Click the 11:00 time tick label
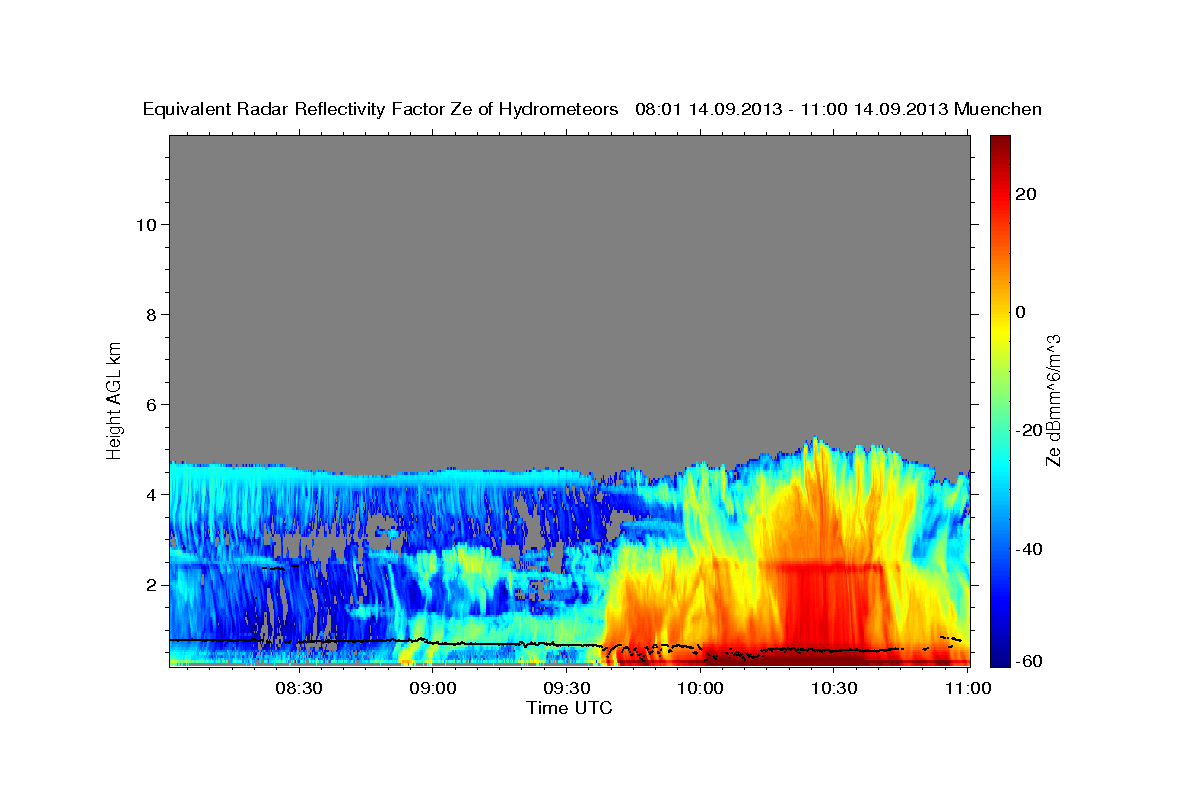The height and width of the screenshot is (800, 1200). click(x=968, y=688)
